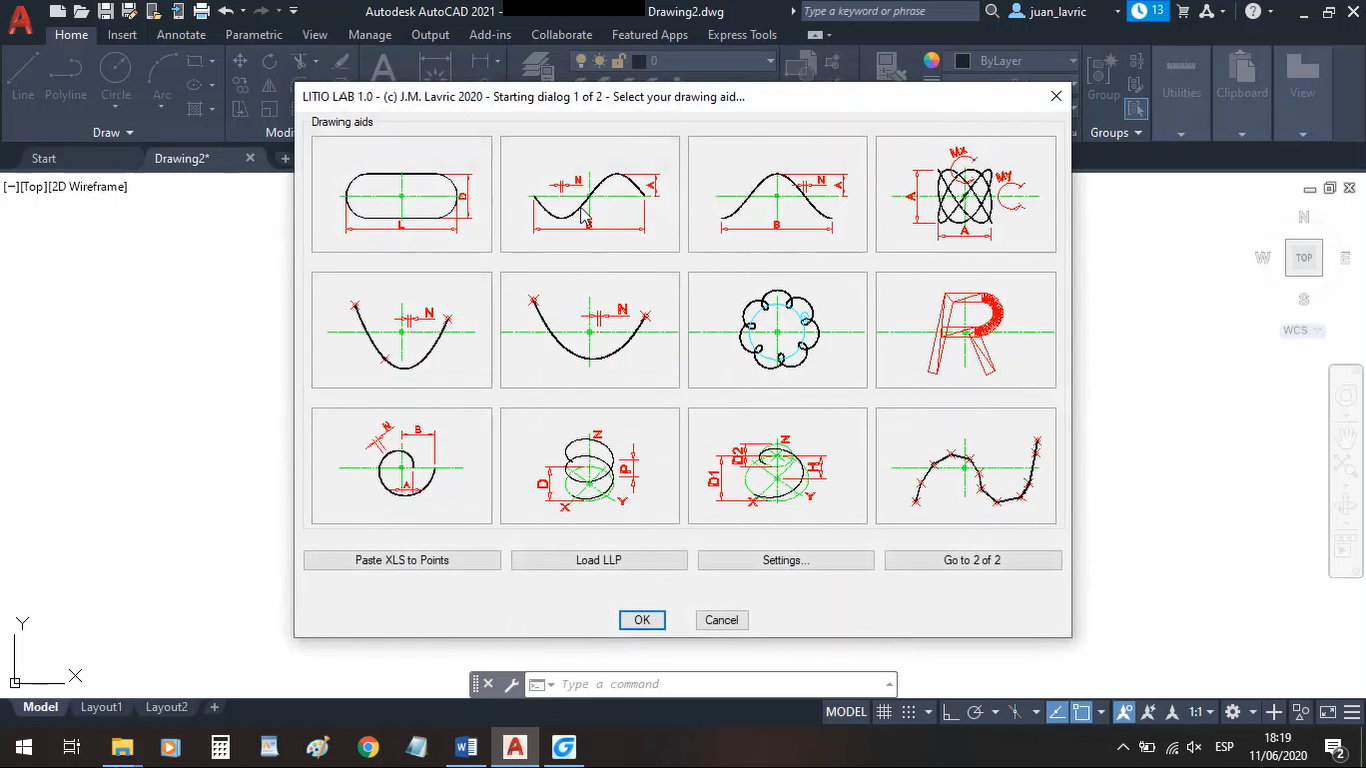1366x768 pixels.
Task: Confirm the dialog with OK
Action: tap(642, 620)
